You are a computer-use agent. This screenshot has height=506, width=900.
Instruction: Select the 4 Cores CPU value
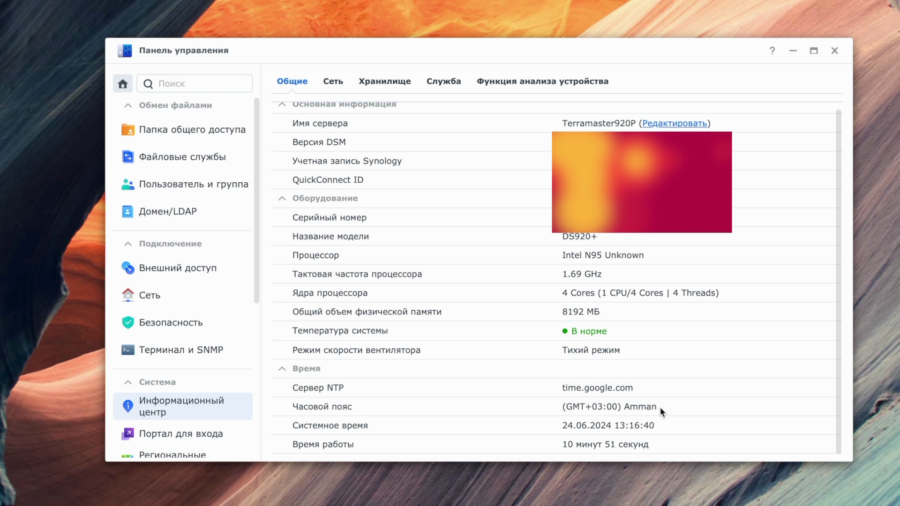click(x=640, y=293)
